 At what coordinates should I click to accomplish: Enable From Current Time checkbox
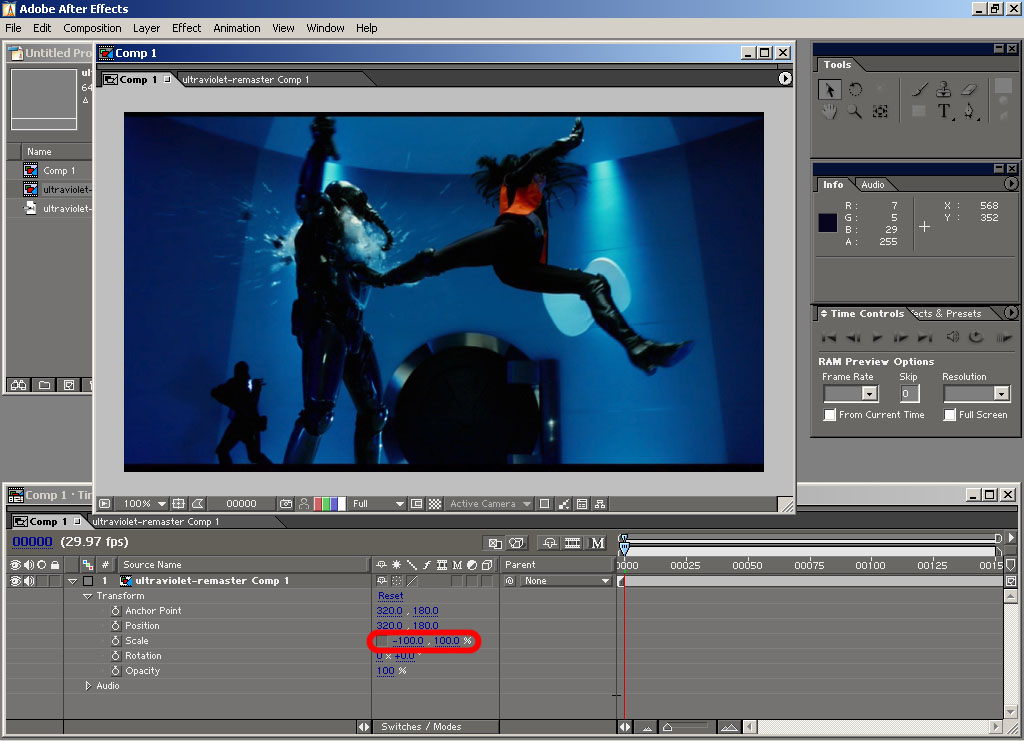tap(829, 415)
